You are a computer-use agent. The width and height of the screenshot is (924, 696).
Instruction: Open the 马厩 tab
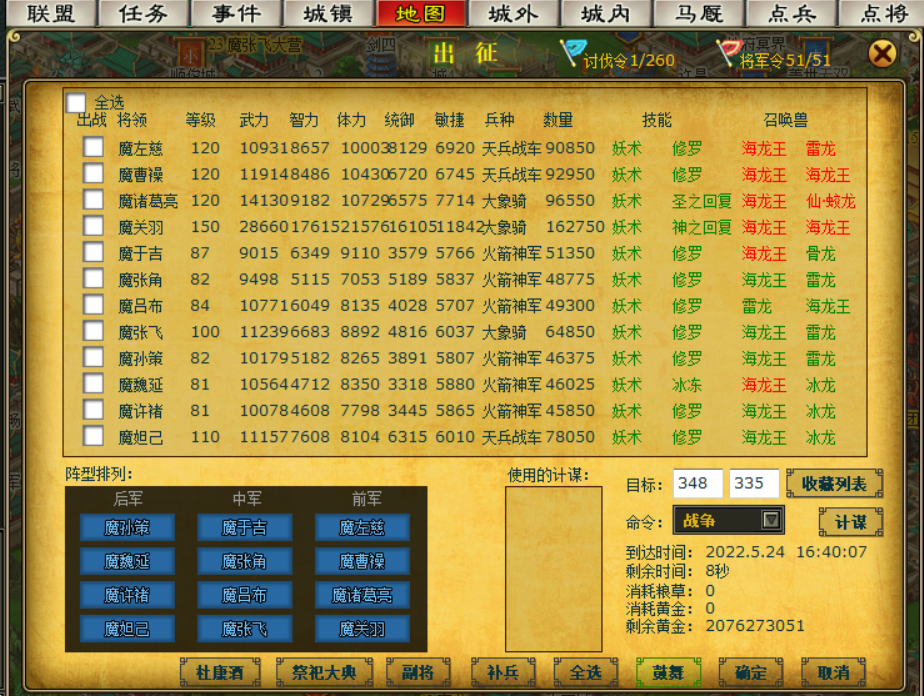point(698,13)
